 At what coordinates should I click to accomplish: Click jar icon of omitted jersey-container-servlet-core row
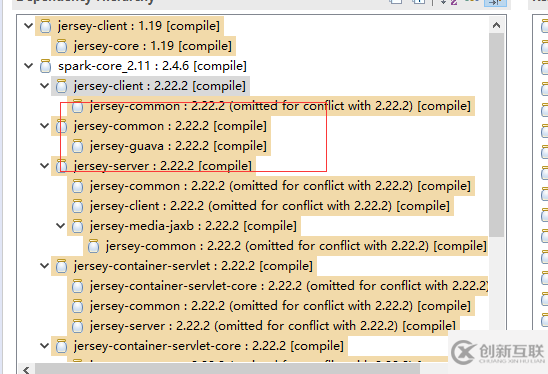[78, 286]
